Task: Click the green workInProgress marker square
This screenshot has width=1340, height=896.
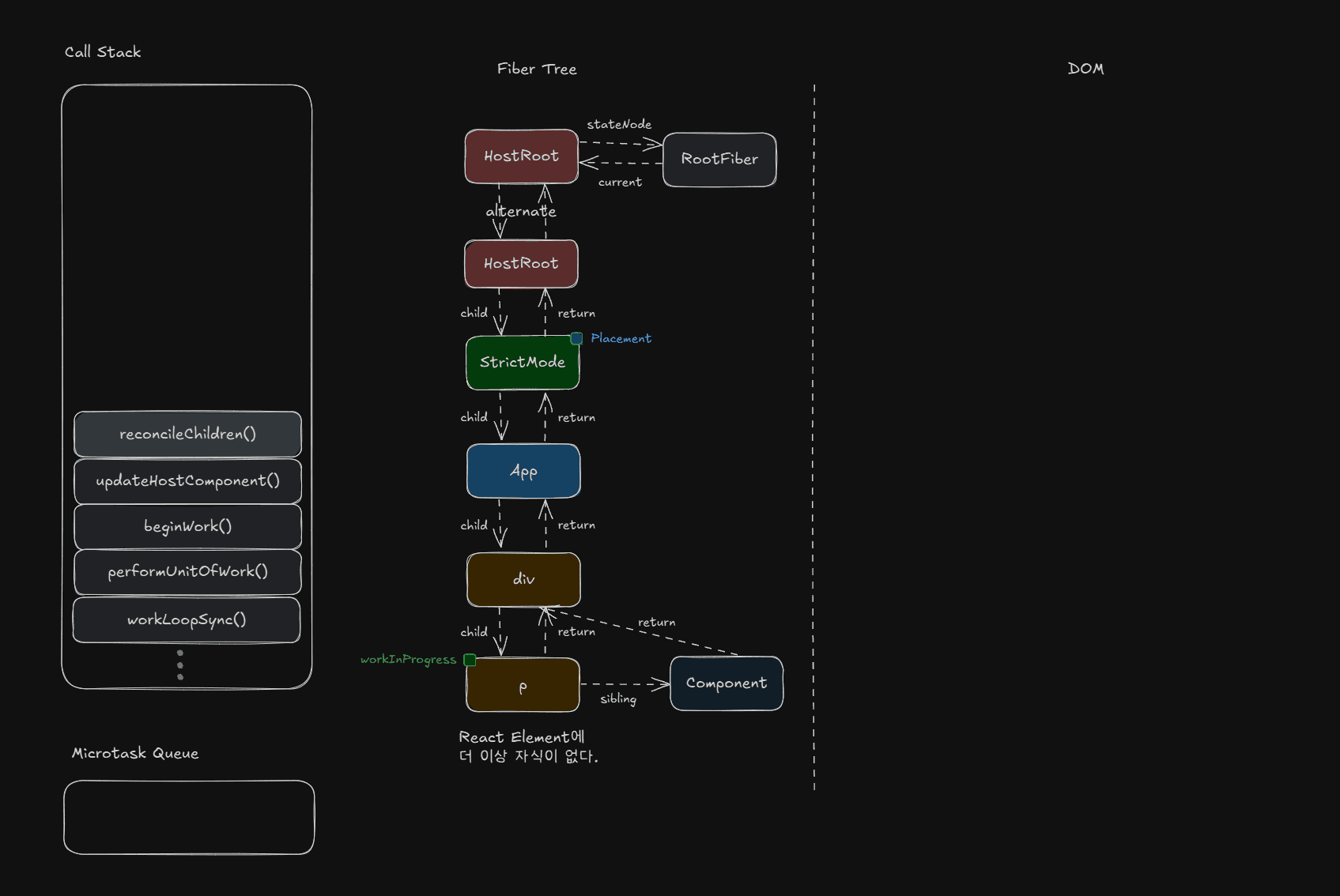Action: [470, 660]
